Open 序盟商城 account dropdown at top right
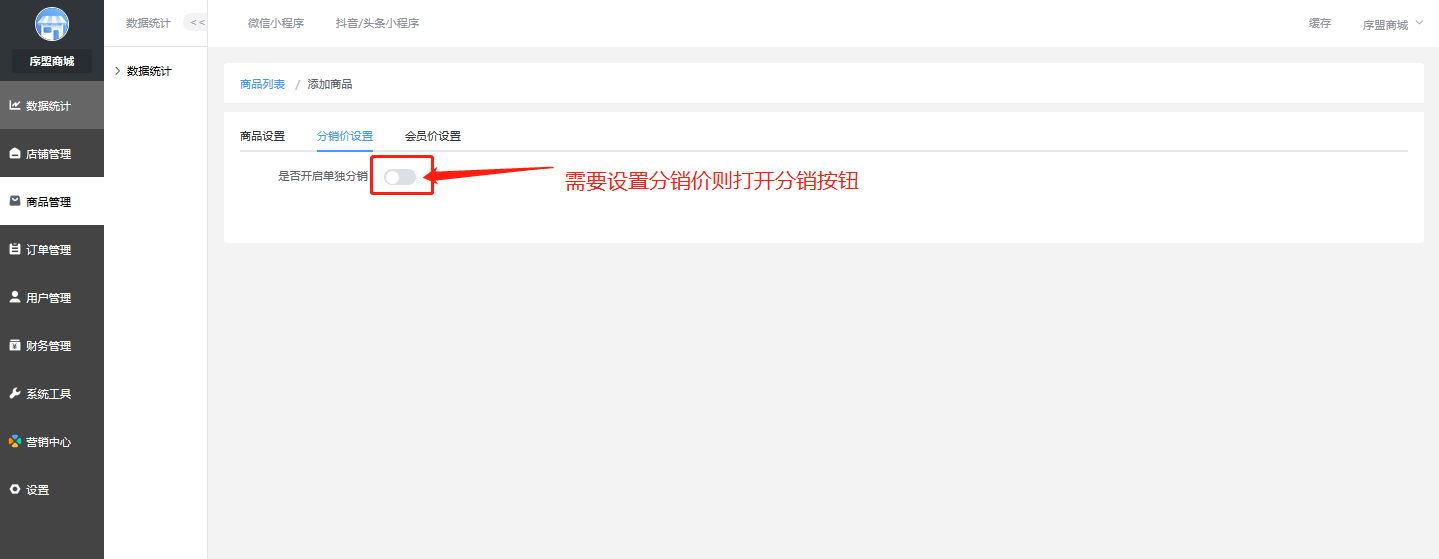Viewport: 1439px width, 559px height. click(x=1385, y=24)
